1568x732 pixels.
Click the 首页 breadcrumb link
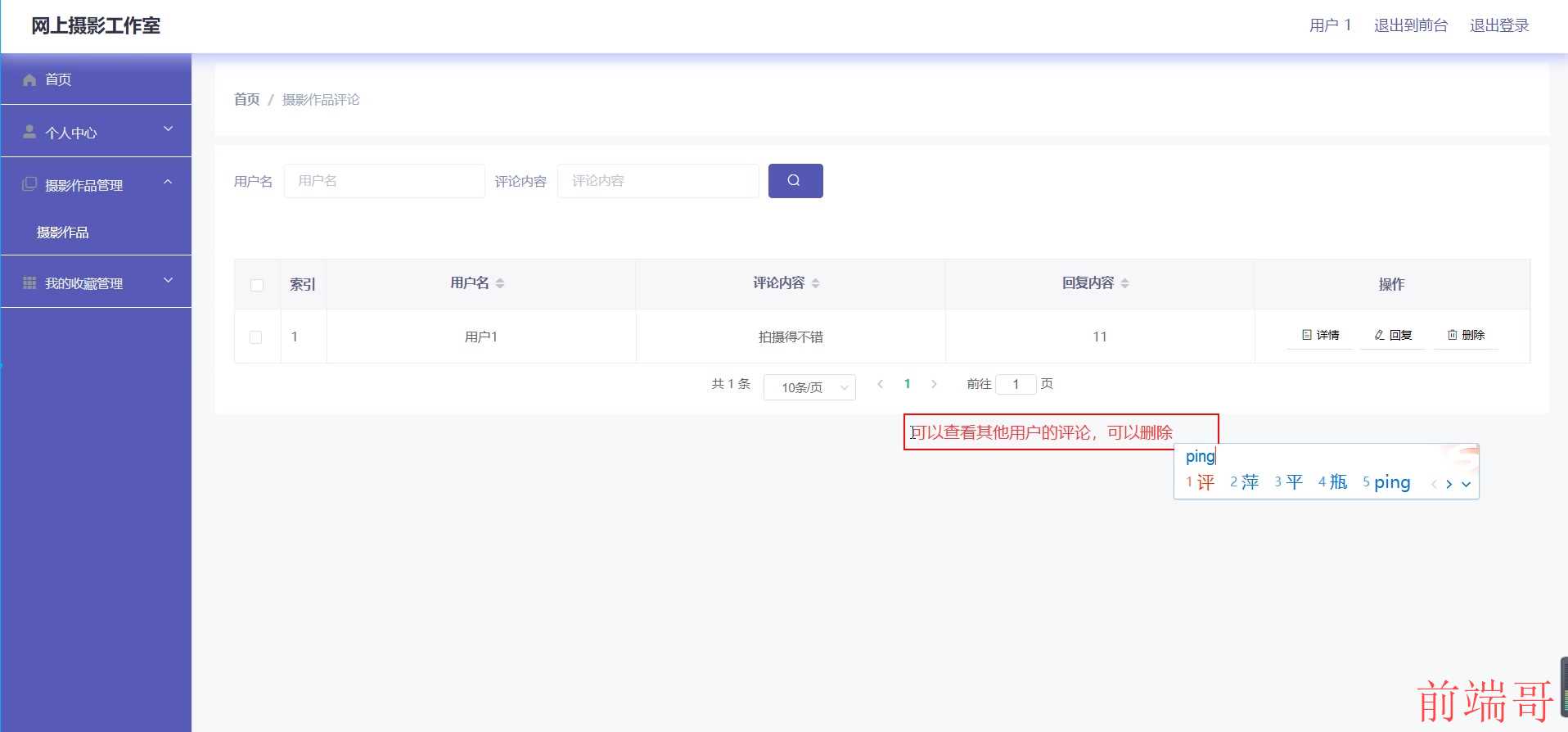(246, 99)
